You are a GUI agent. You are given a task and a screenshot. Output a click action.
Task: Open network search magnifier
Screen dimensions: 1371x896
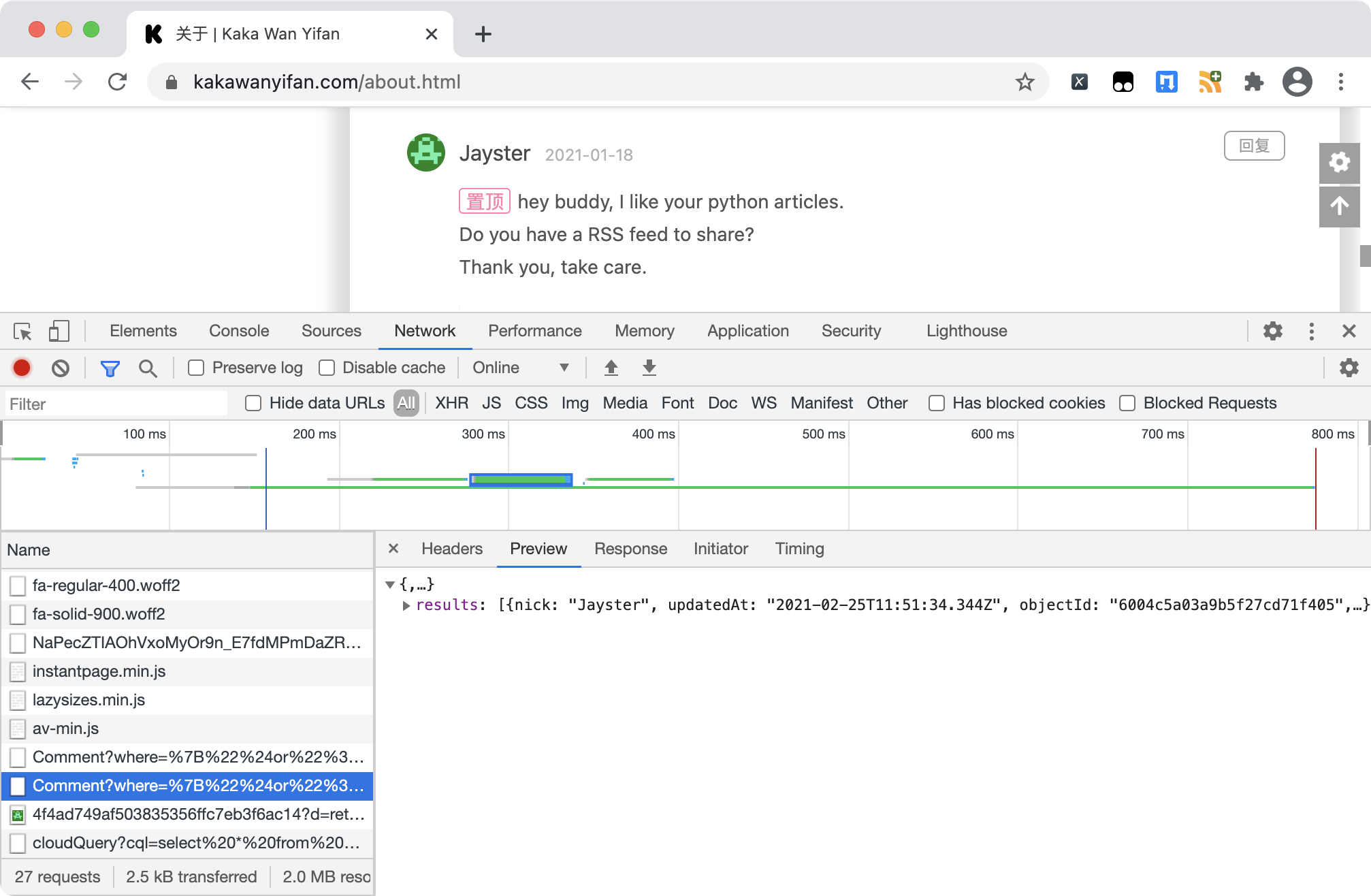[148, 368]
